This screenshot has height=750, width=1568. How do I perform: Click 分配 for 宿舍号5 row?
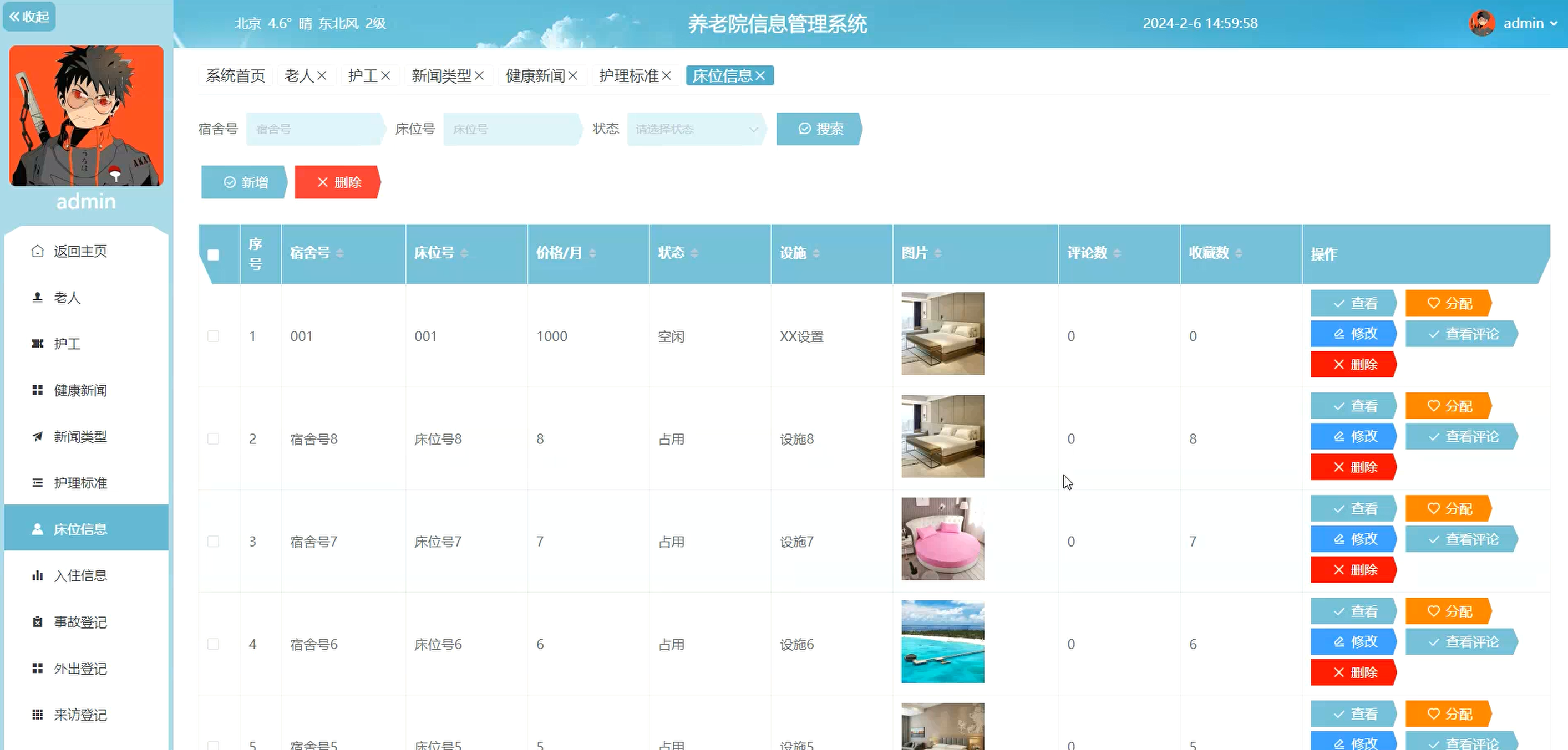[x=1449, y=713]
